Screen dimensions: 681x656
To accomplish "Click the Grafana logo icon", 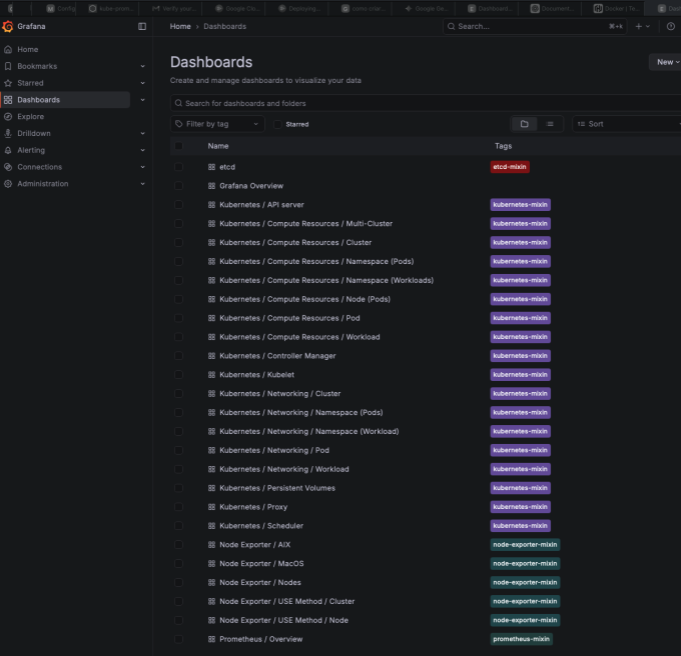I will 8,26.
